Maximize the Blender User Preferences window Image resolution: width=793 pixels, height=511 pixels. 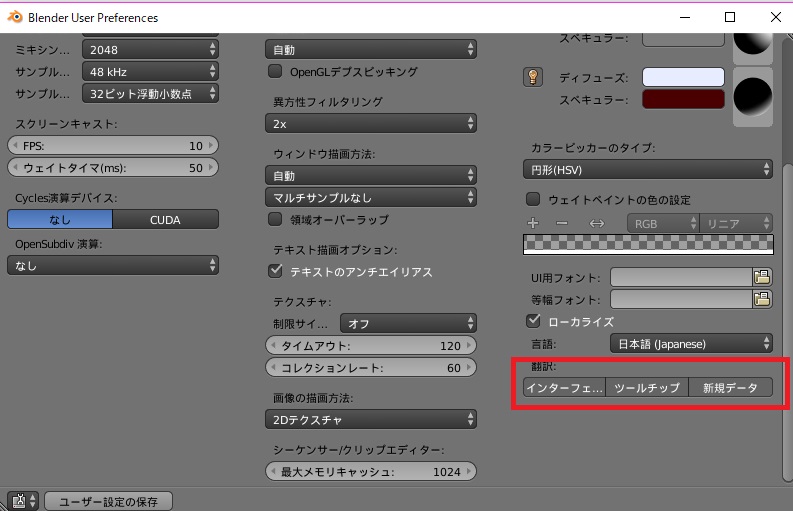[730, 17]
